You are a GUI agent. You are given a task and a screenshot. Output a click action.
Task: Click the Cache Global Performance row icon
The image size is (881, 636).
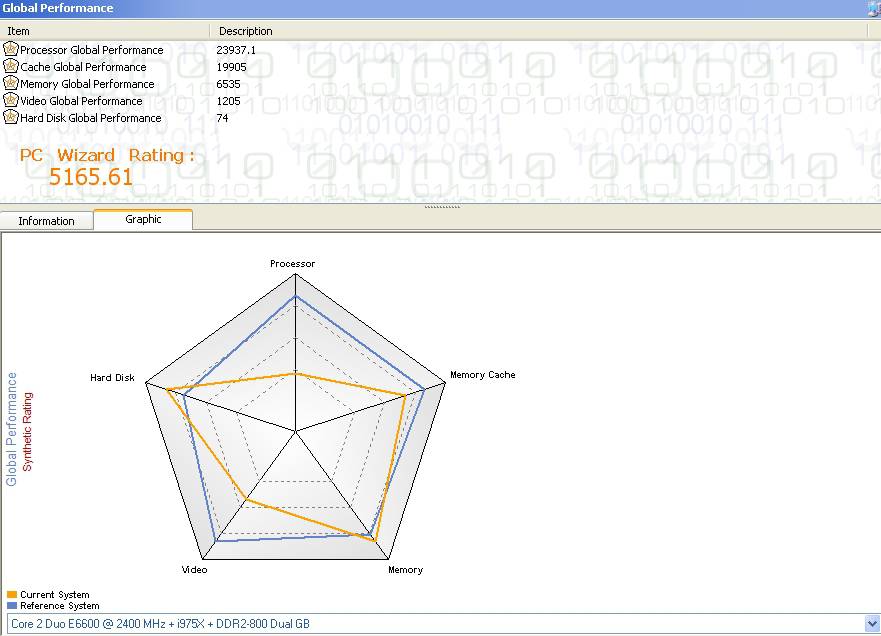(x=11, y=66)
